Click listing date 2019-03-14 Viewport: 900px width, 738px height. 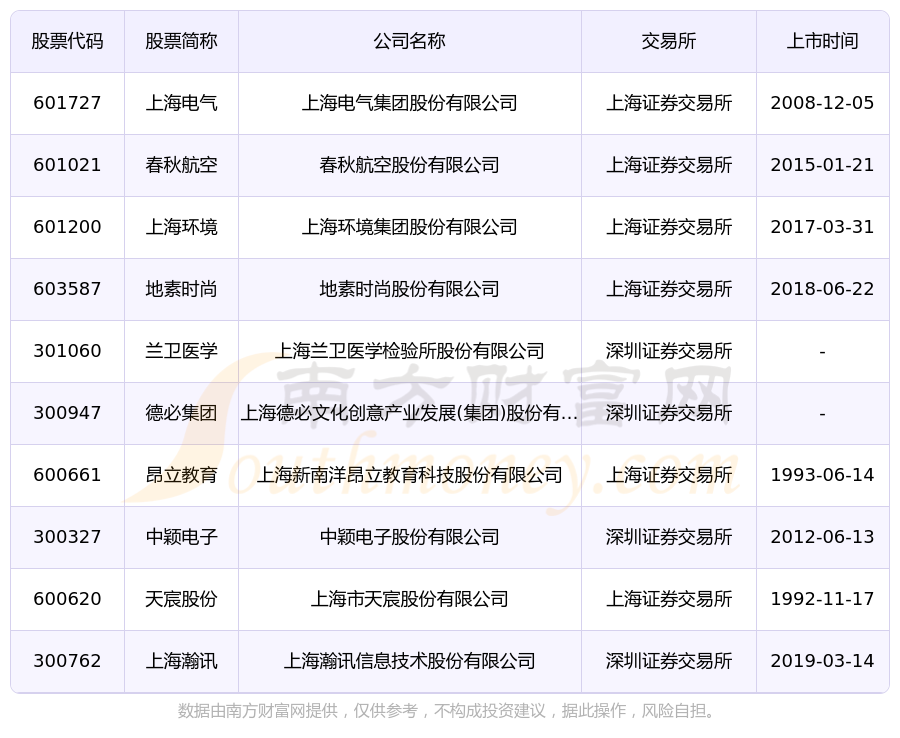823,661
